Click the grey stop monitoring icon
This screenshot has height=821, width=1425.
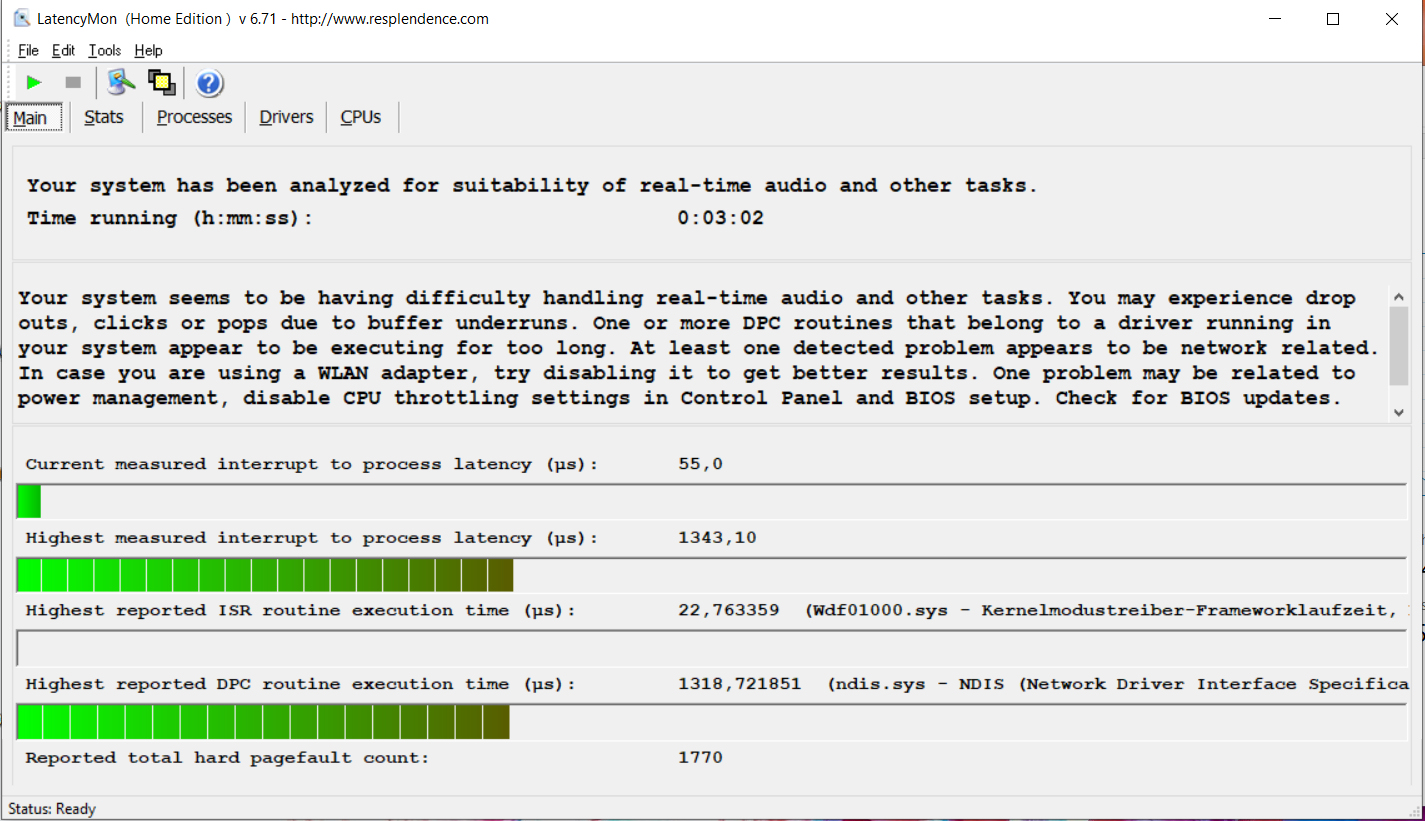[x=73, y=83]
